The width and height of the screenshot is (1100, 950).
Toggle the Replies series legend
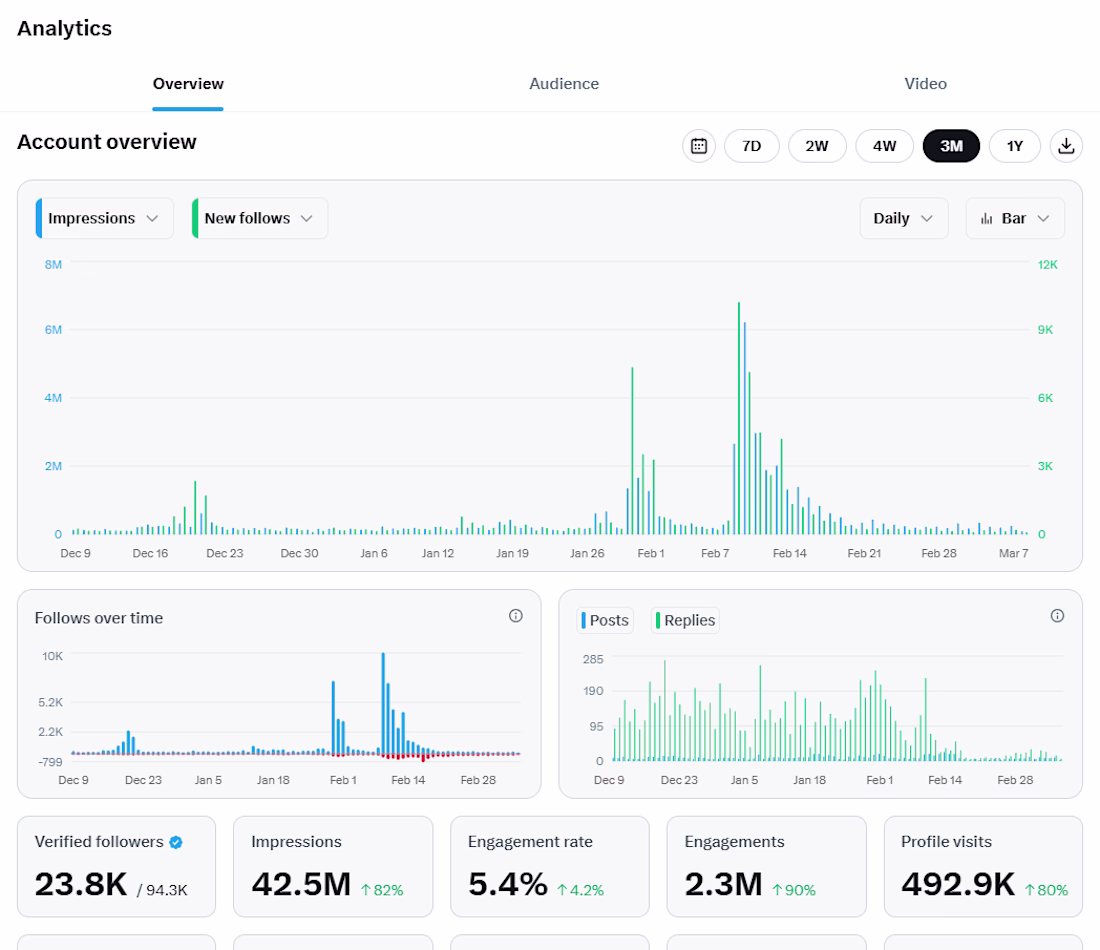[x=685, y=620]
